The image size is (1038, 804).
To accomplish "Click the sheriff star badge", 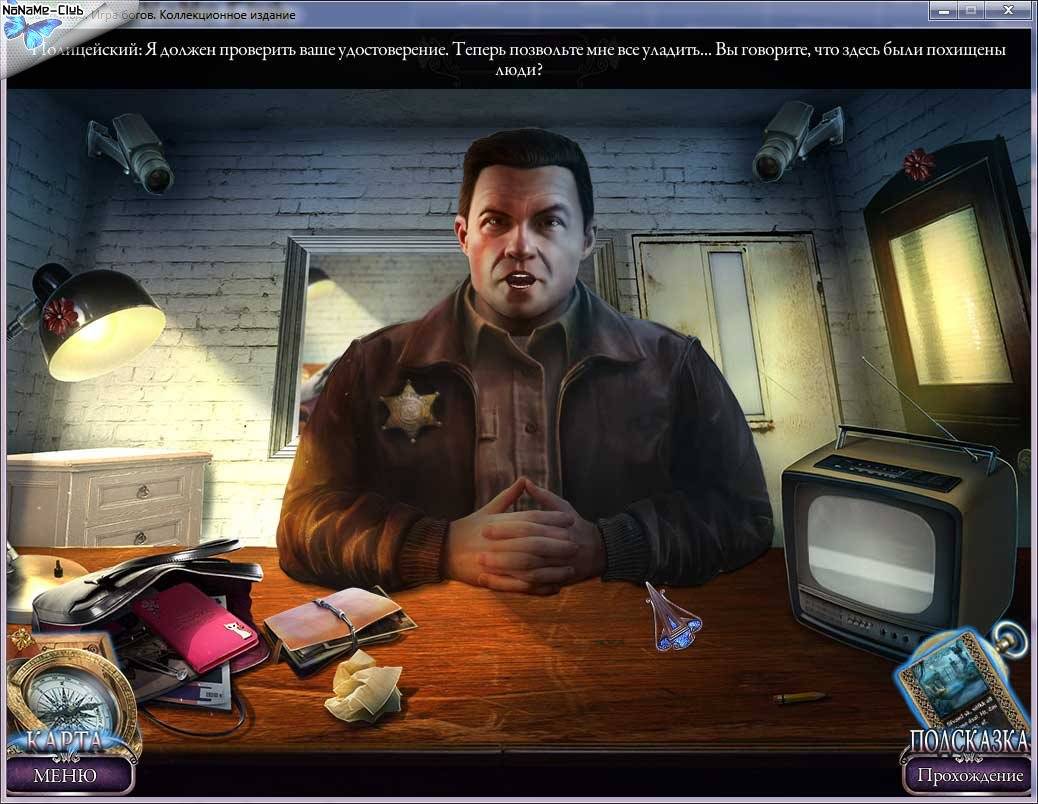I will 410,411.
